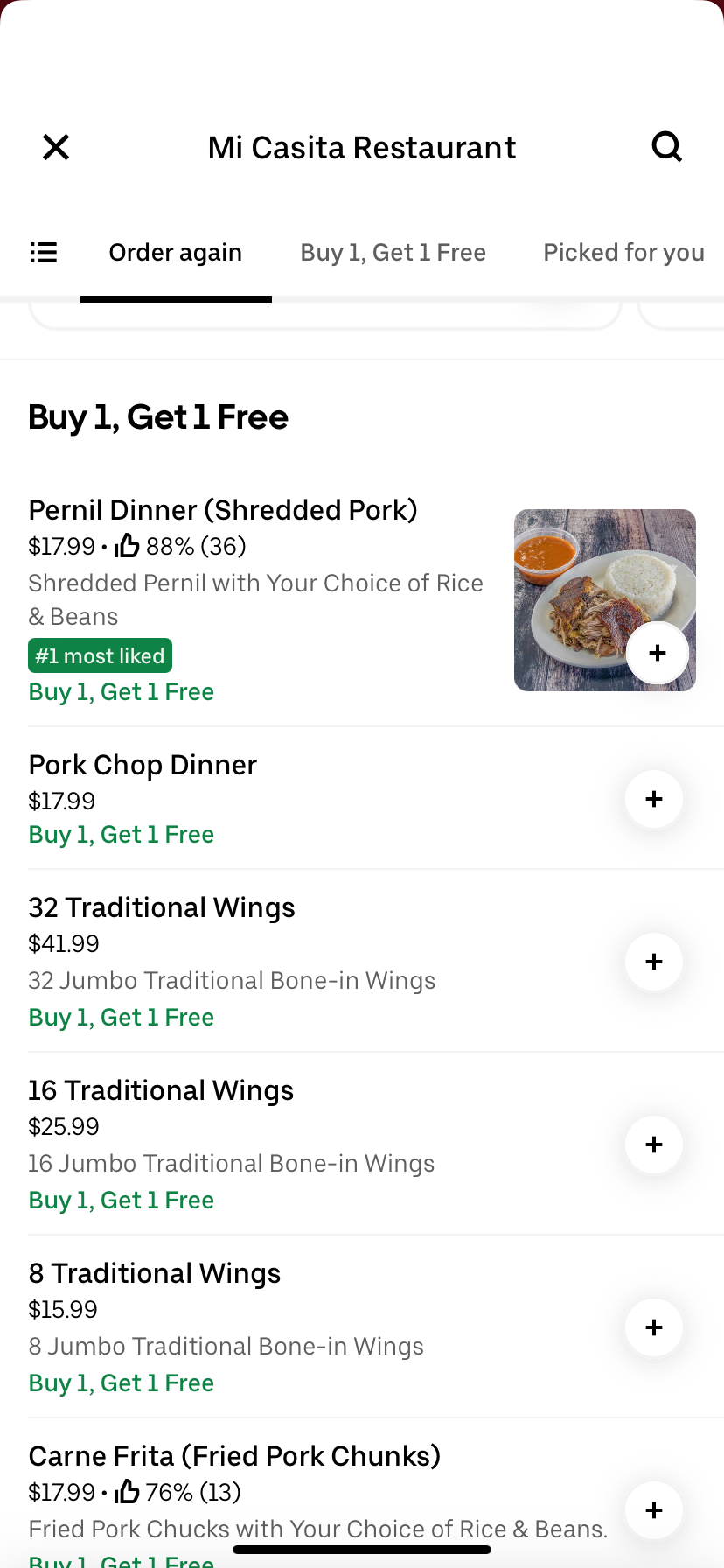Add Pork Chop Dinner with plus button

(x=654, y=799)
